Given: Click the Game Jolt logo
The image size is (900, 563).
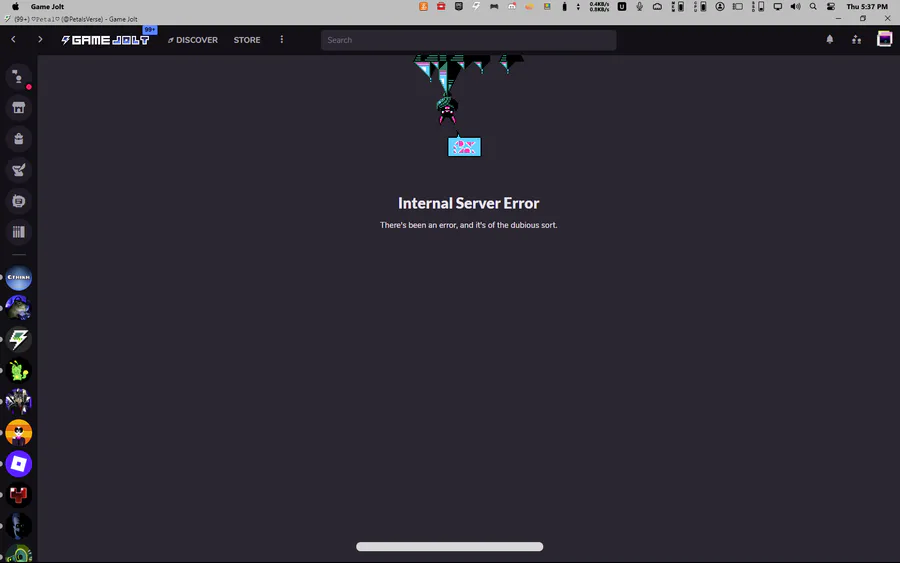Looking at the screenshot, I should (105, 40).
